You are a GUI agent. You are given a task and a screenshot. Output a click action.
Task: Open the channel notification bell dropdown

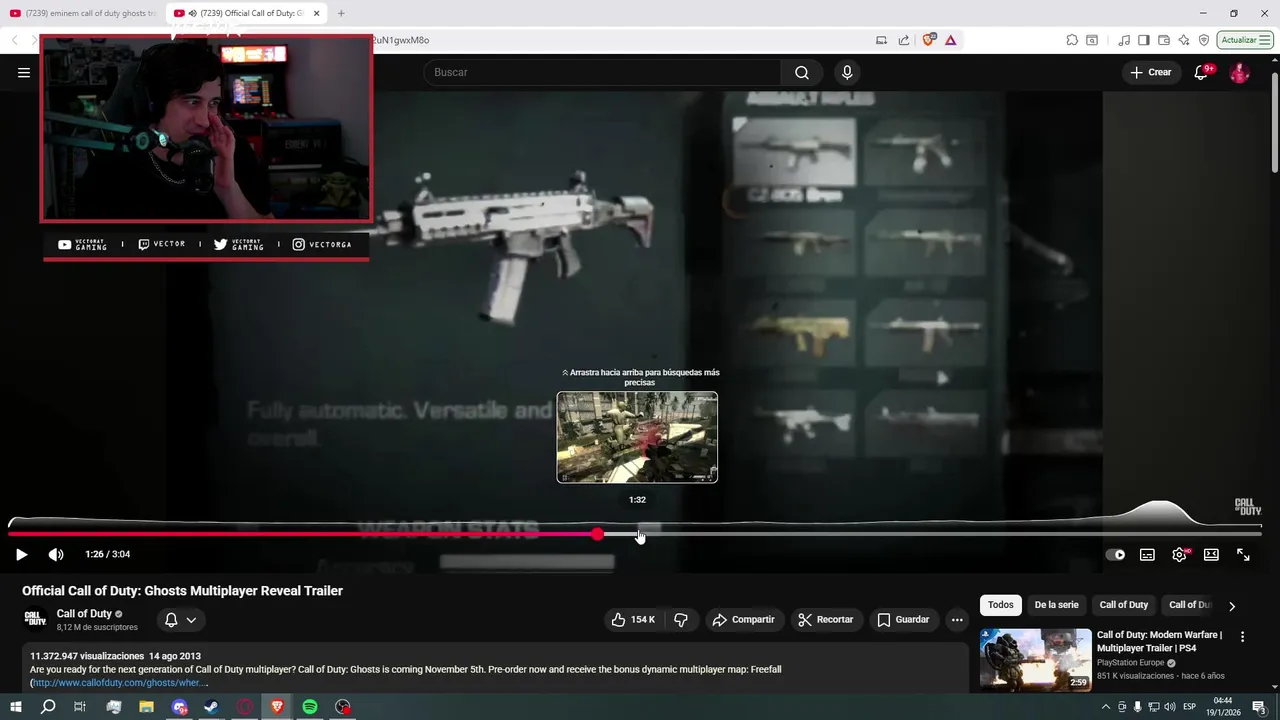click(x=180, y=620)
